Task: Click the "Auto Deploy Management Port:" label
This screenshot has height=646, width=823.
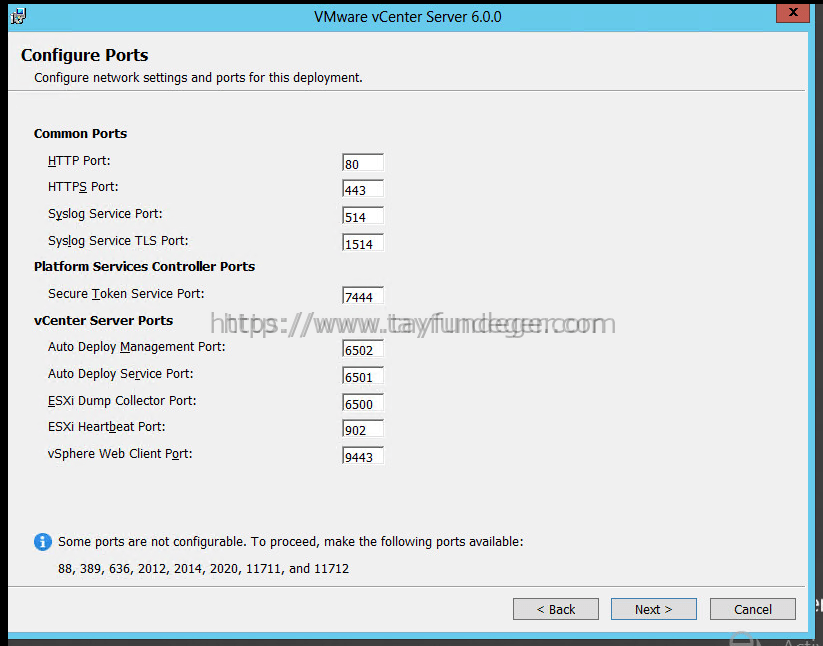Action: [136, 347]
